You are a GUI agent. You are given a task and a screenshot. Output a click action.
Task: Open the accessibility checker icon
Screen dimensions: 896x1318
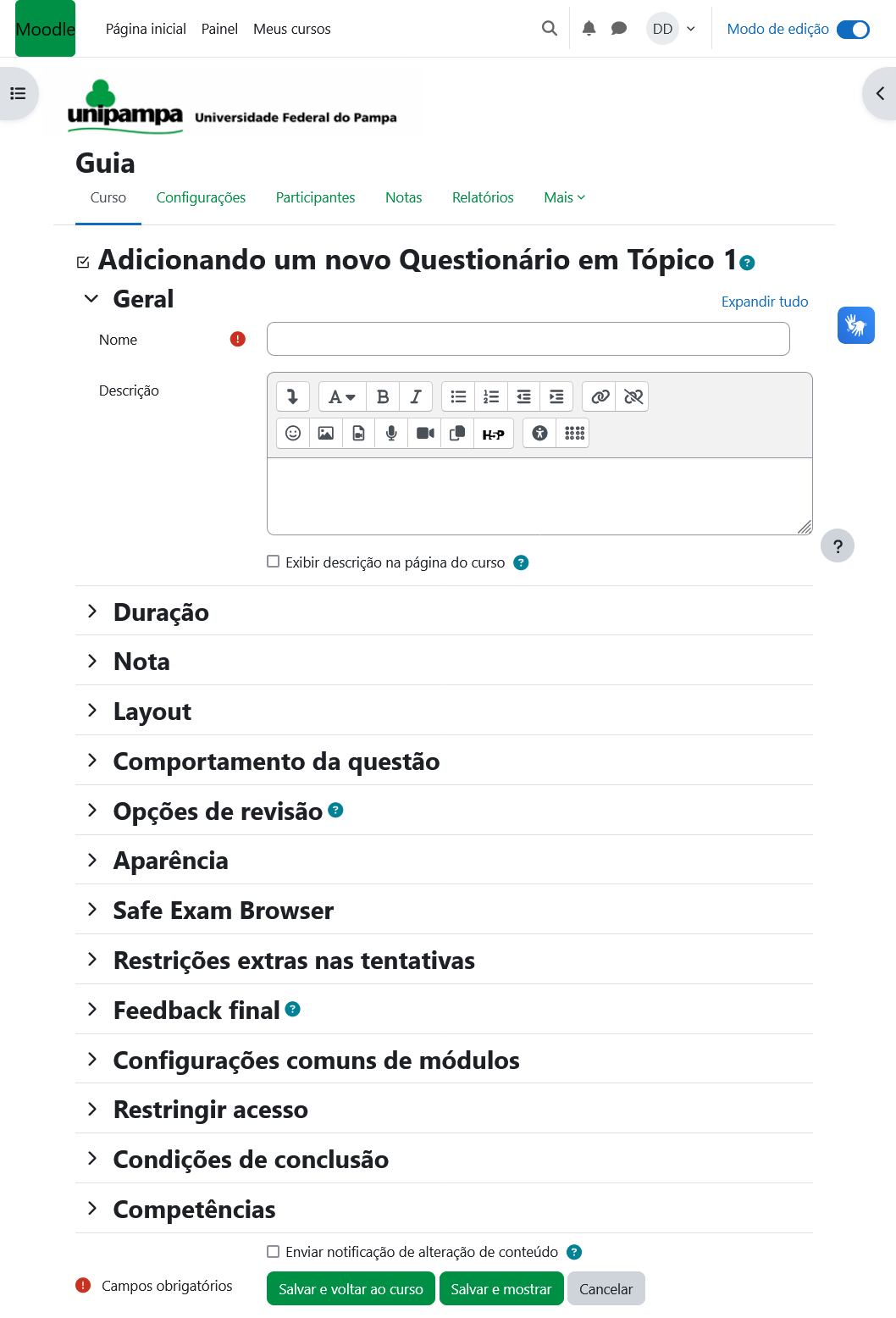[x=539, y=434]
